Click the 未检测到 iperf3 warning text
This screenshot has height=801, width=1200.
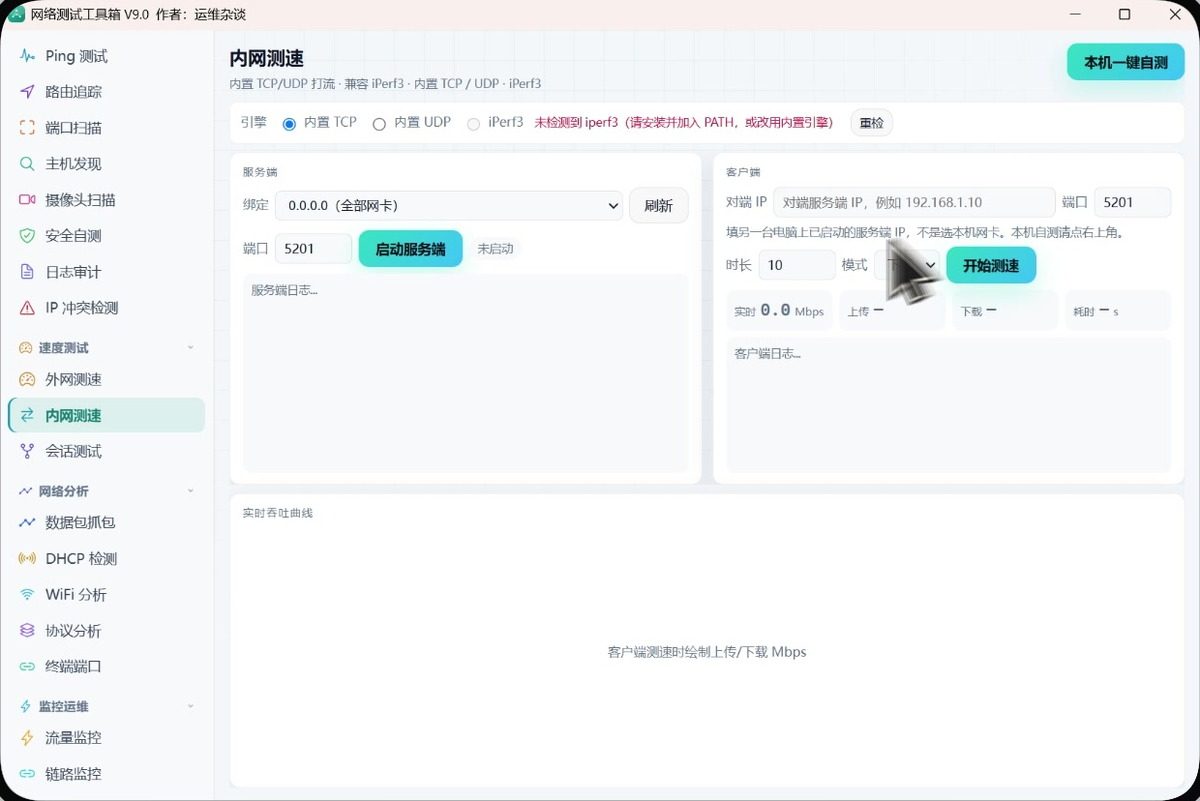[683, 123]
